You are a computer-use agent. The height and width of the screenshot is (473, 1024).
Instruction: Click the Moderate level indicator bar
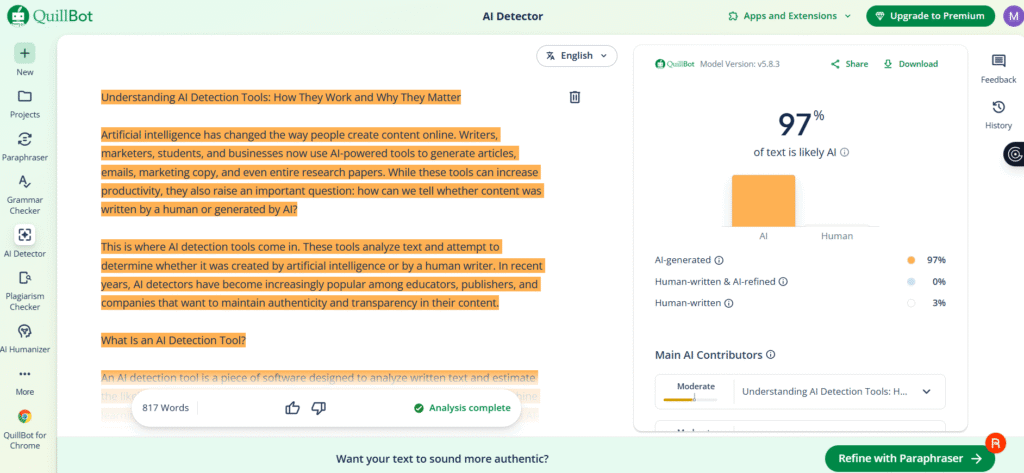[x=690, y=399]
